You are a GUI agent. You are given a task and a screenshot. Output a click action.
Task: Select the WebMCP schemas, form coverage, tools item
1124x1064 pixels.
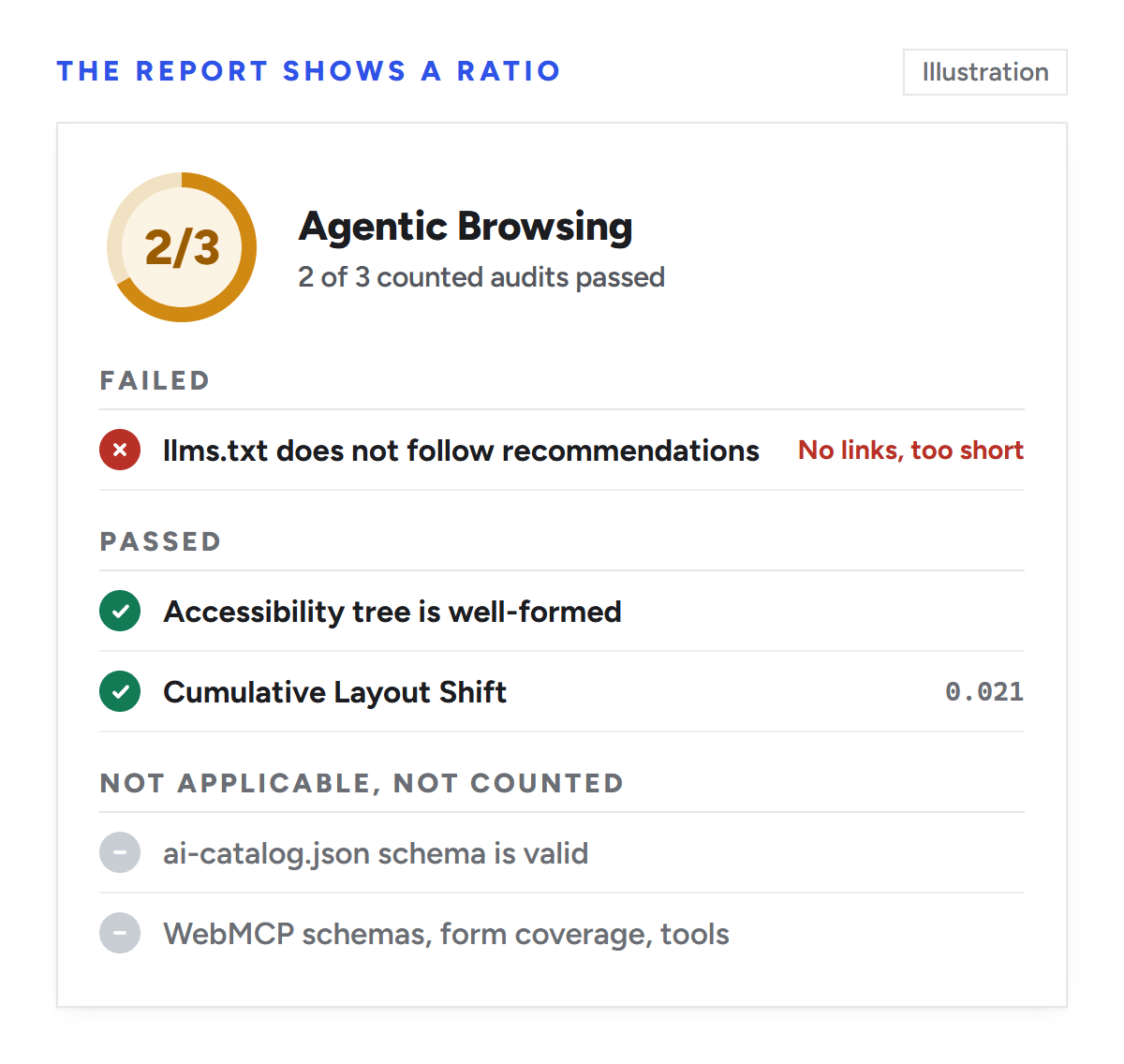pos(562,934)
